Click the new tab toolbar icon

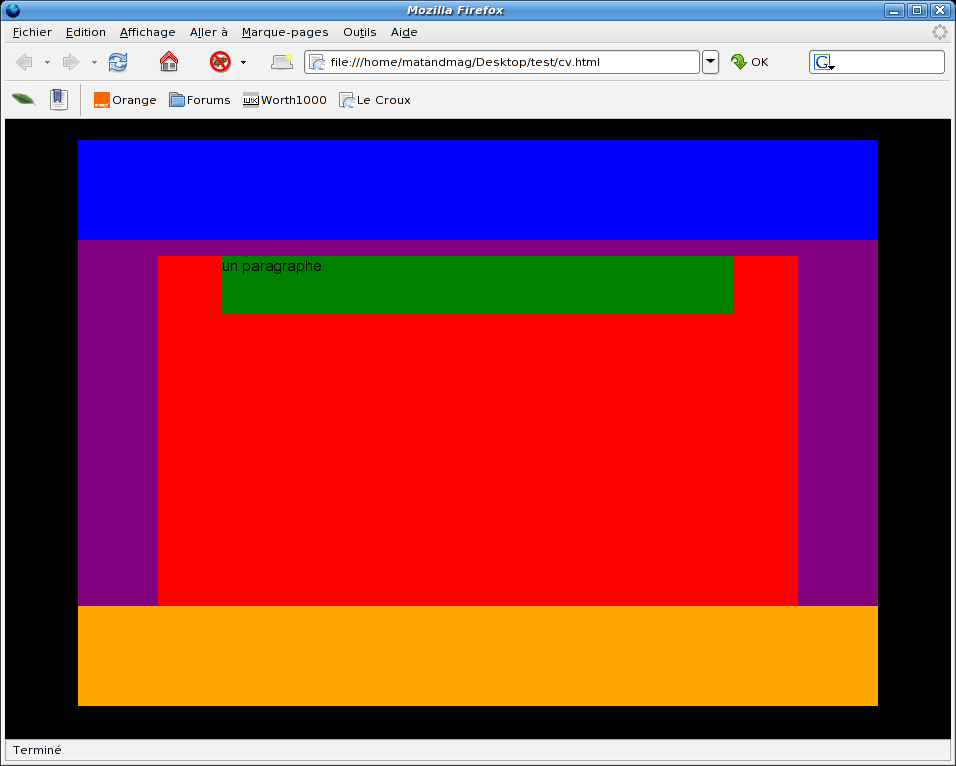[282, 62]
